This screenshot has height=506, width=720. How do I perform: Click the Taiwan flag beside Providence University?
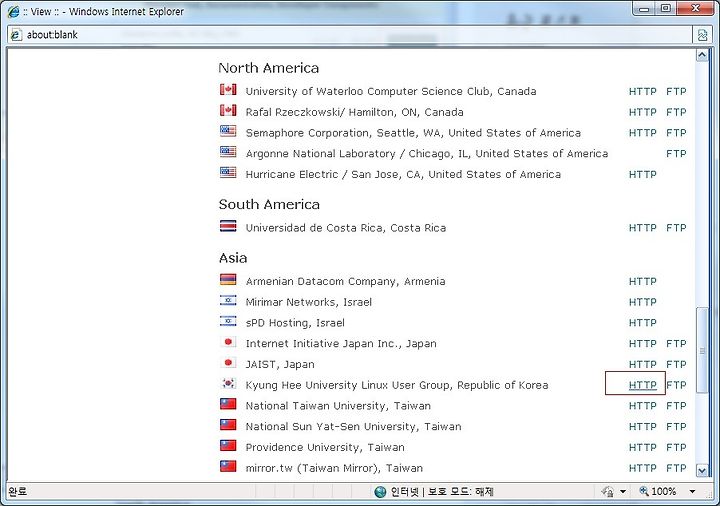[228, 445]
